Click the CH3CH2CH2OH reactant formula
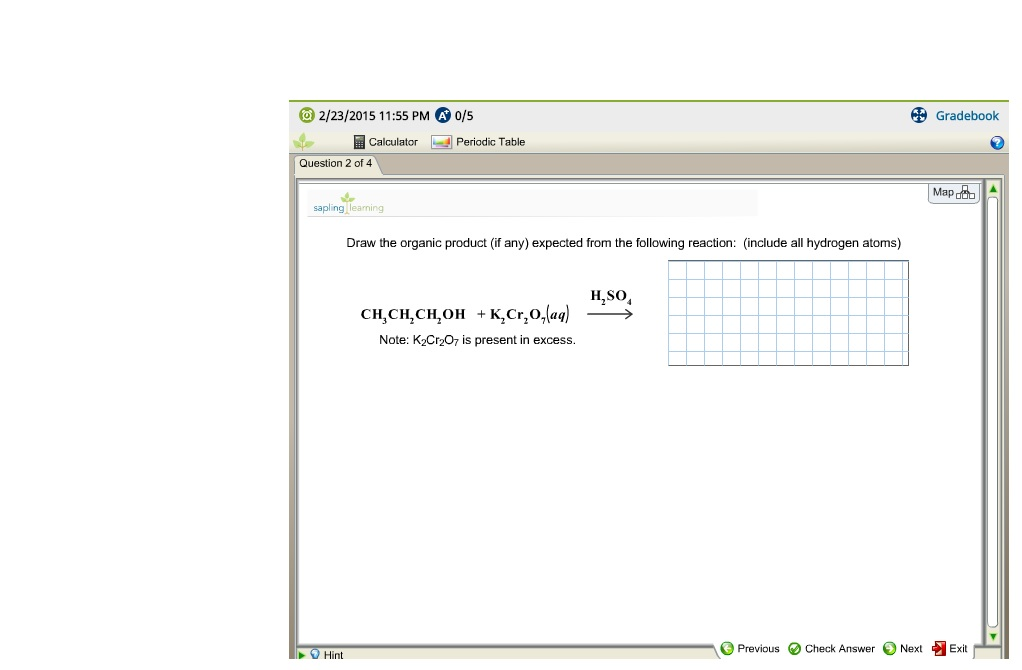The image size is (1022, 670). (x=413, y=315)
